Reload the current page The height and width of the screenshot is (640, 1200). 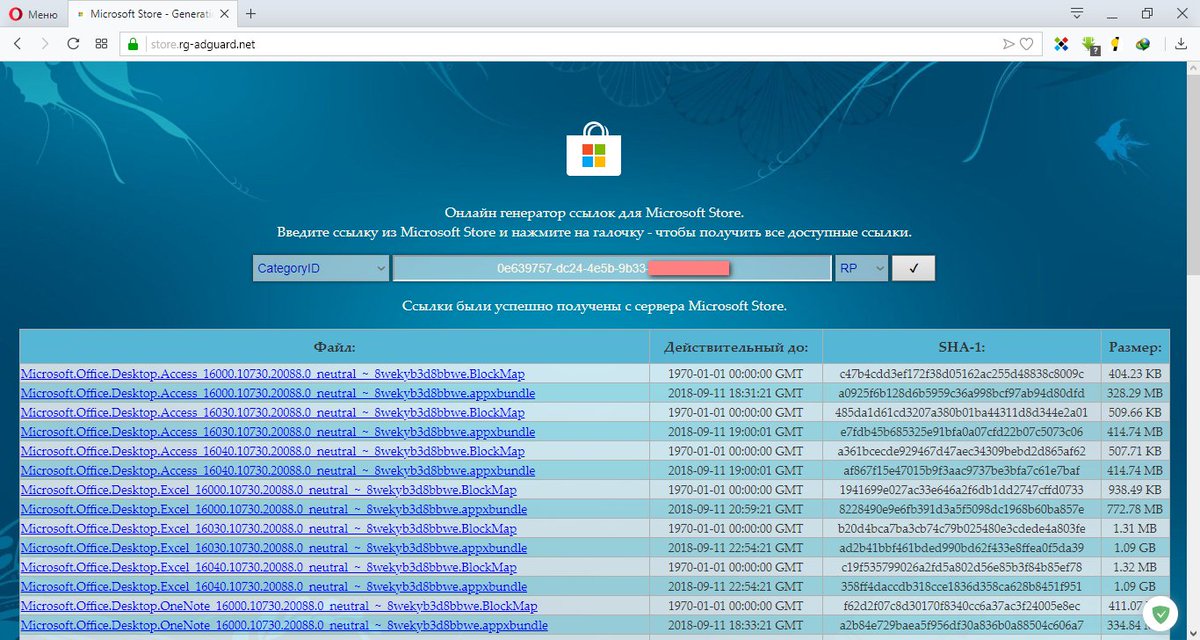coord(72,43)
